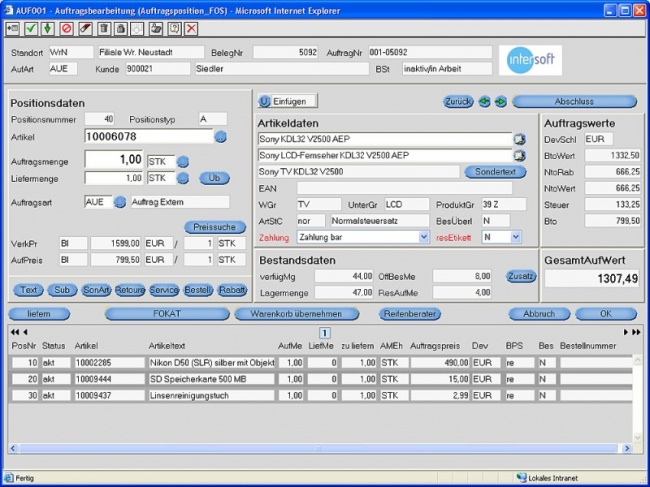Click the liefern button

click(x=39, y=314)
